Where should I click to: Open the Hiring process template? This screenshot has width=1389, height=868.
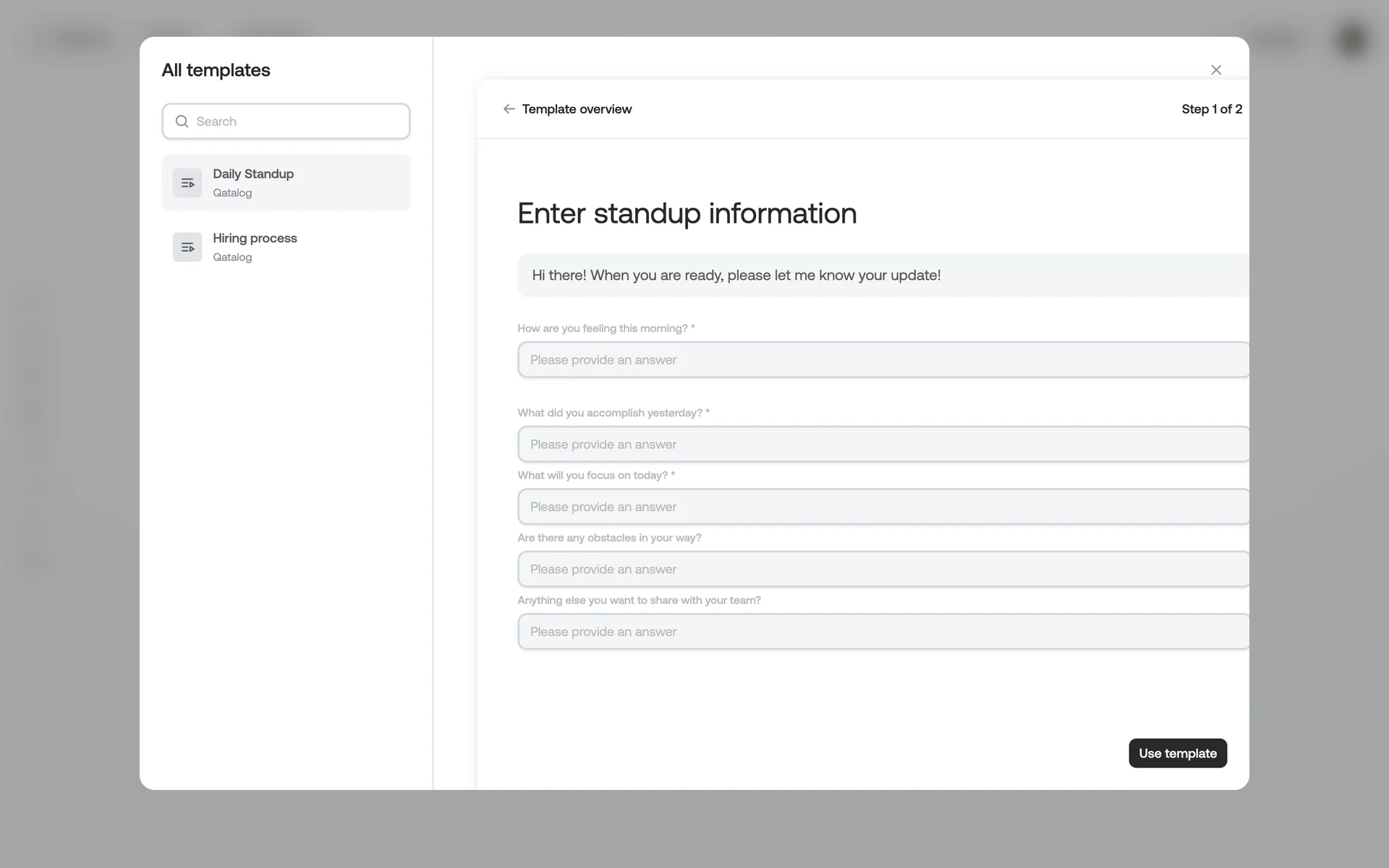286,247
